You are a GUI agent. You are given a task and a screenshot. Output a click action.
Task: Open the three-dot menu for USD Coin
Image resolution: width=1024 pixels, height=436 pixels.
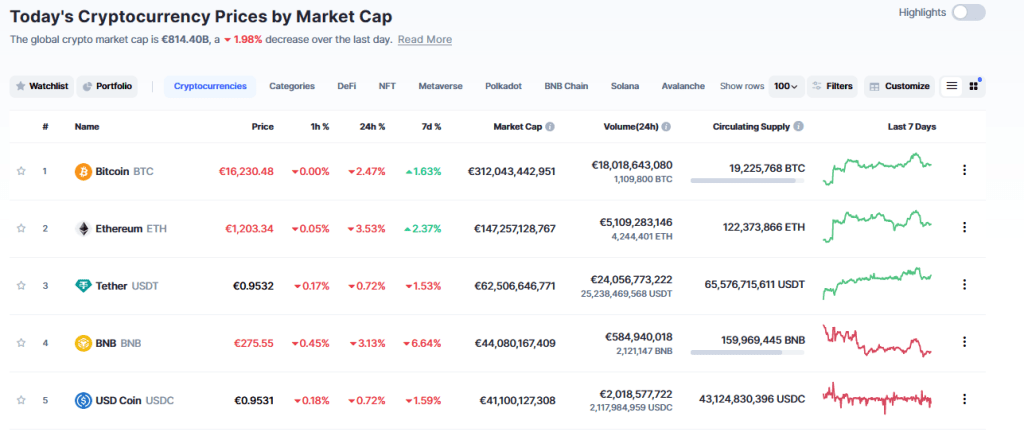pos(964,399)
